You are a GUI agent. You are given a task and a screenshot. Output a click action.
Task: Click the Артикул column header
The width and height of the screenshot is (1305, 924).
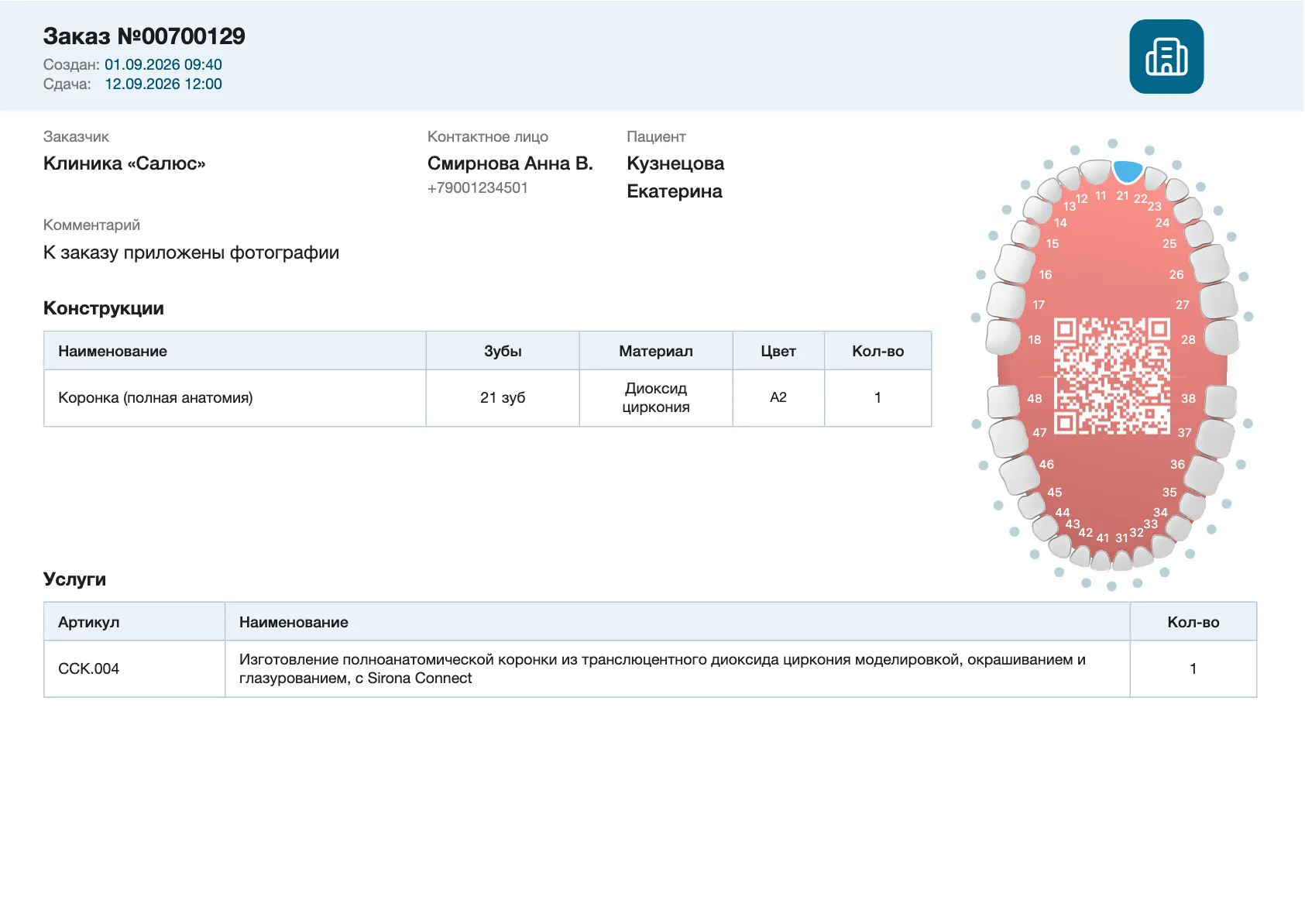click(135, 622)
